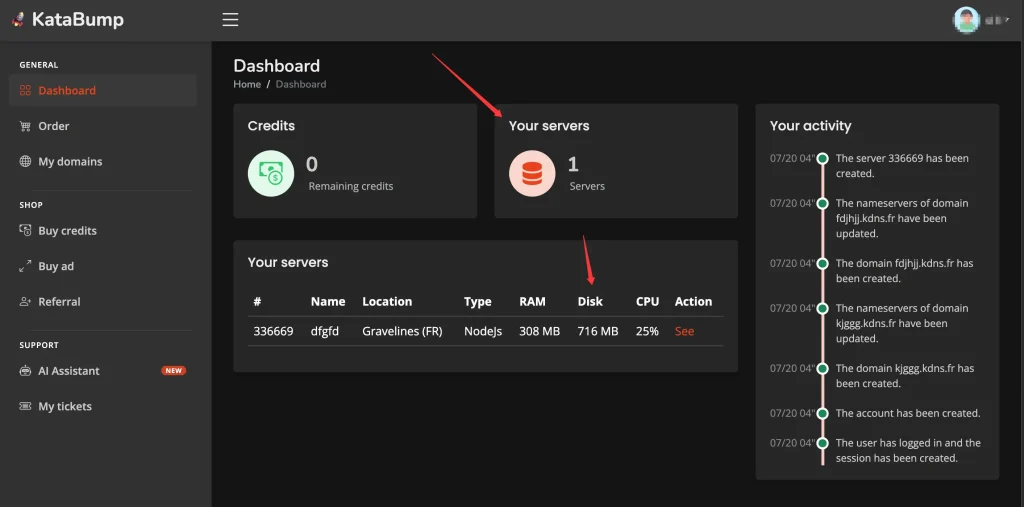
Task: Click the Buy ad expand-arrows icon
Action: click(x=25, y=266)
